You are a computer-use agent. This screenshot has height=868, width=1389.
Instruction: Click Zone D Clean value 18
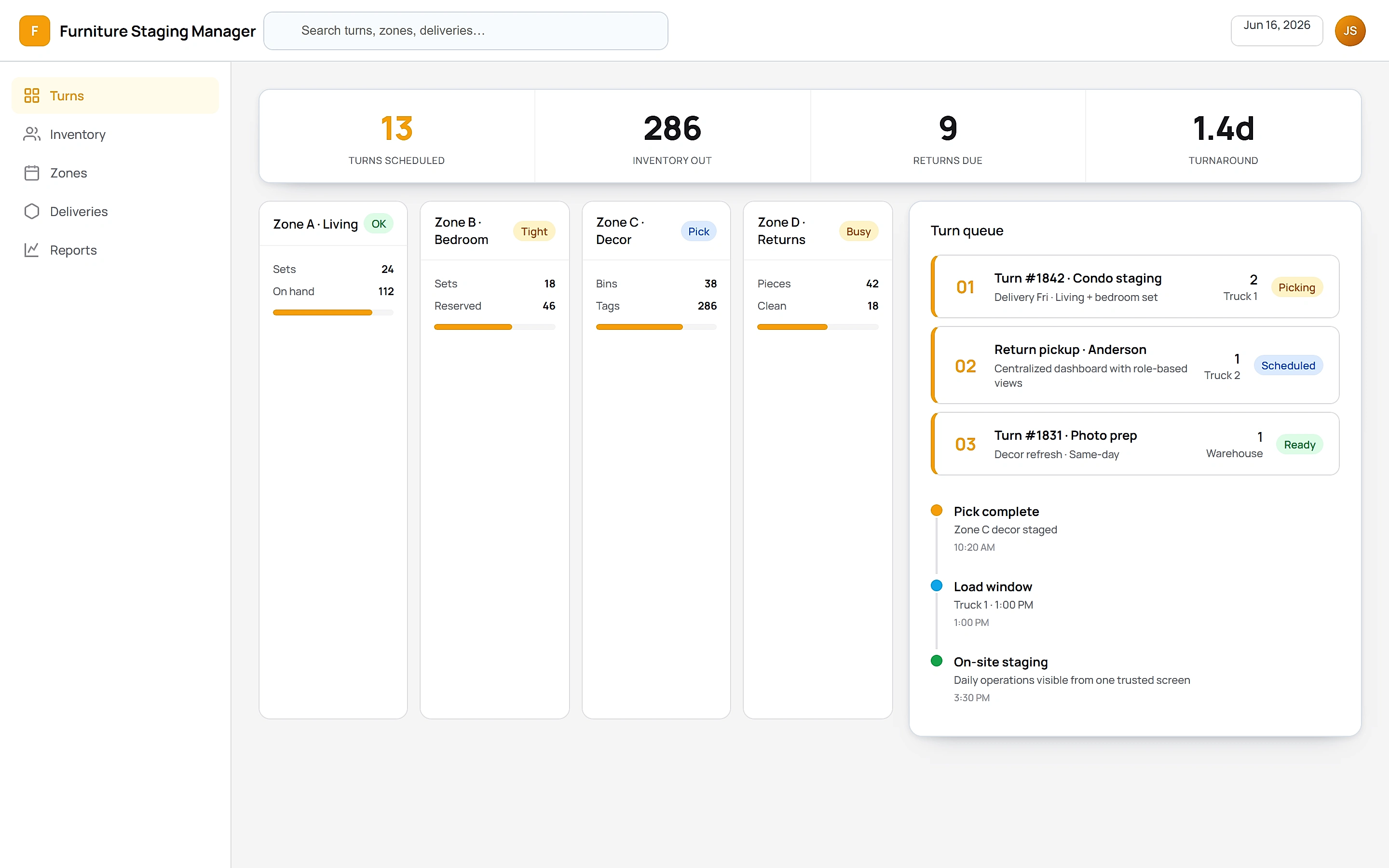point(873,306)
